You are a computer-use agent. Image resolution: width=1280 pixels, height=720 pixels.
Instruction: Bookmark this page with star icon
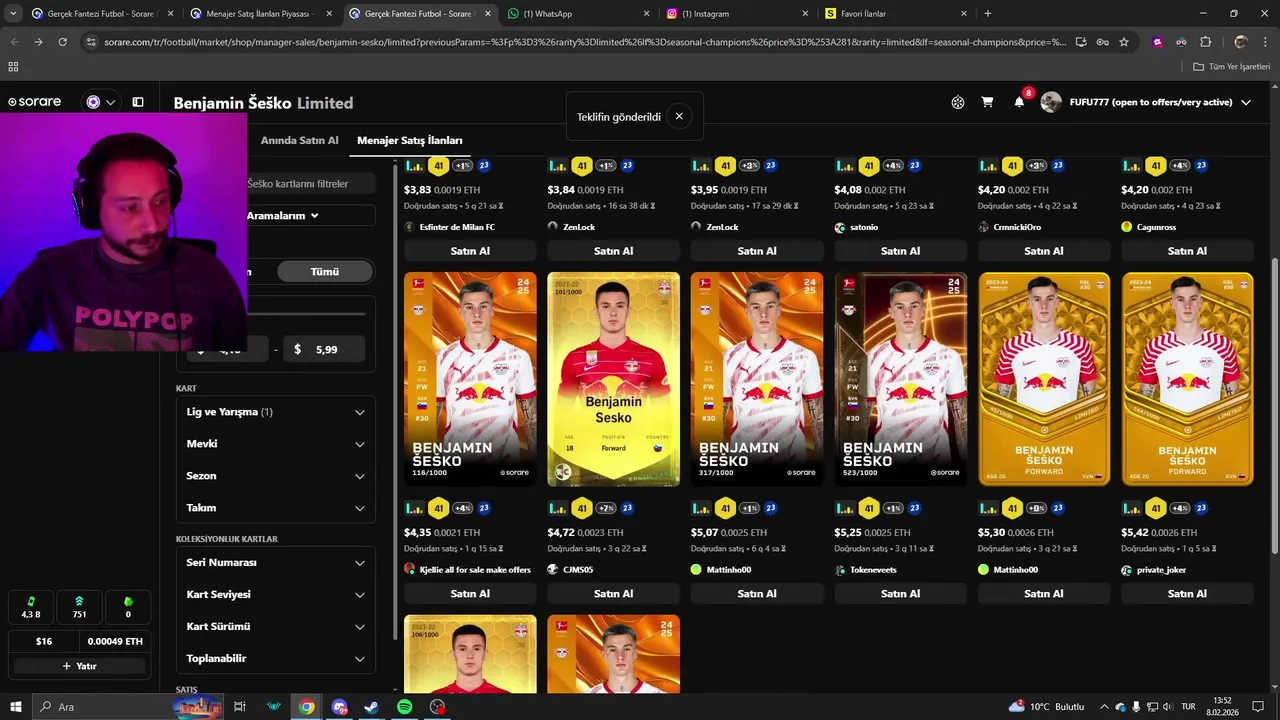pos(1124,42)
